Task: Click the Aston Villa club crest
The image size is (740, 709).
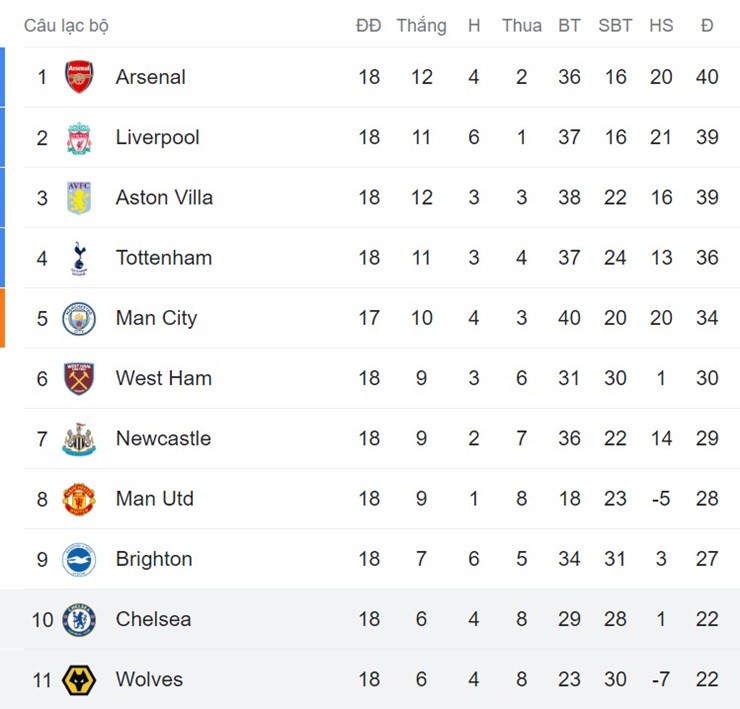Action: pos(79,198)
